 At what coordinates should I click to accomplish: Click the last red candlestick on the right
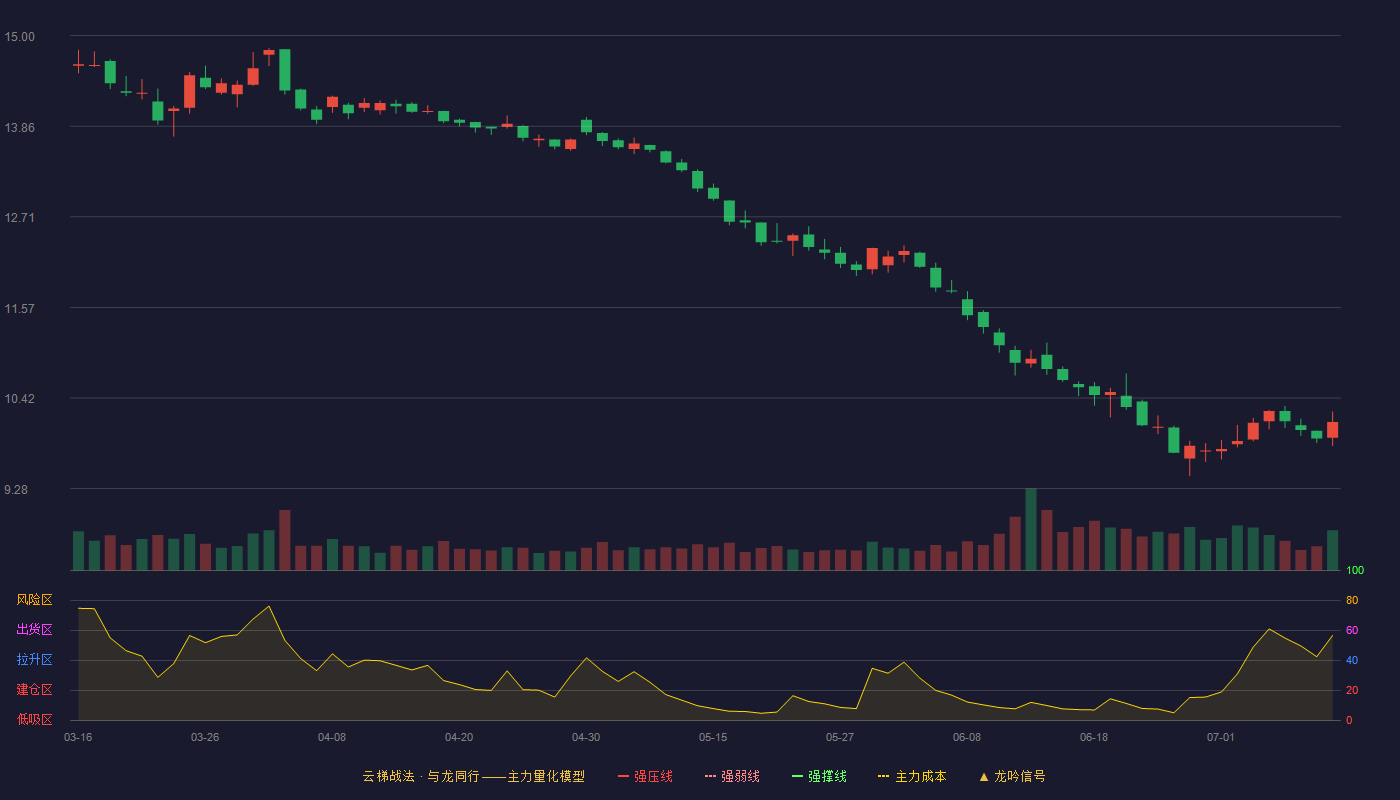1332,430
